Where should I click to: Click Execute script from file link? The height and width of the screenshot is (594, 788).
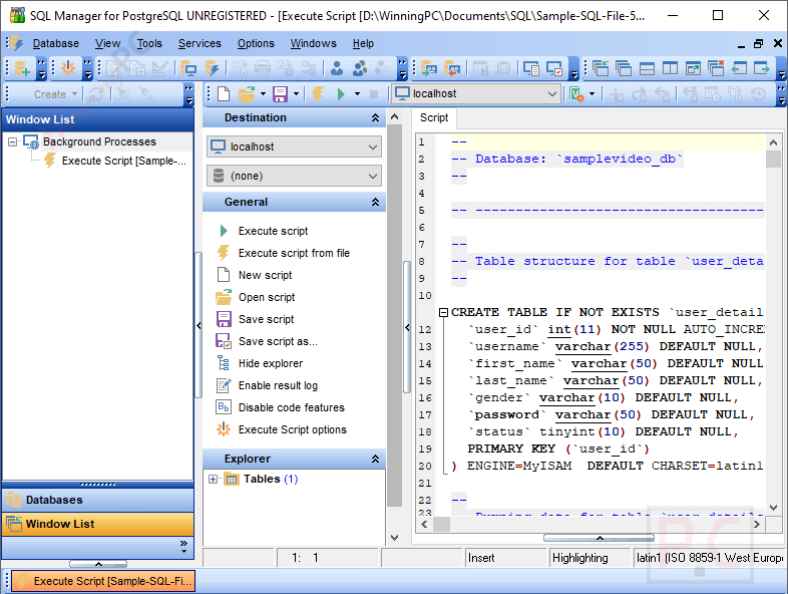coord(294,253)
